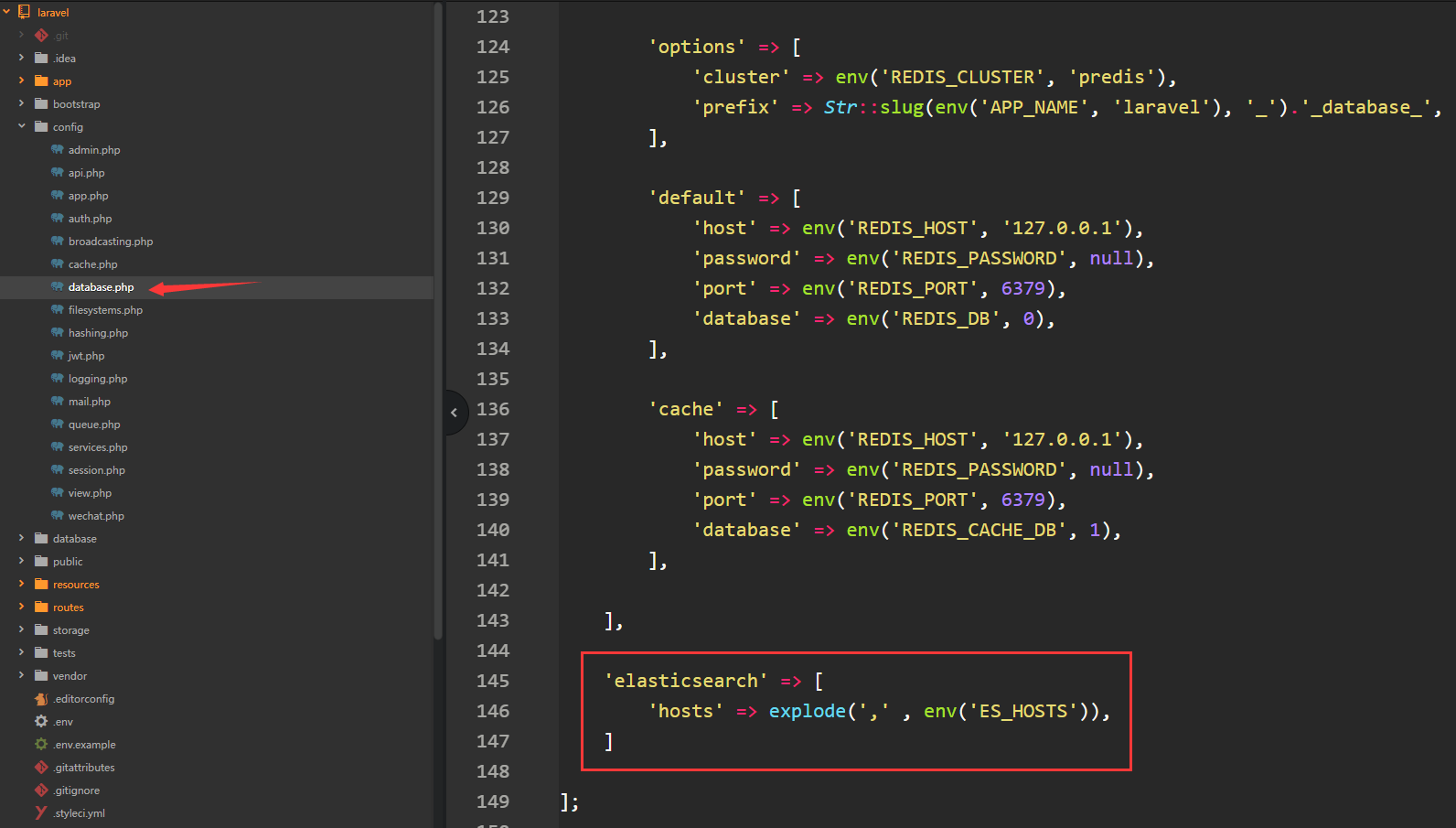Click the app folder icon
This screenshot has width=1456, height=828.
coord(41,81)
